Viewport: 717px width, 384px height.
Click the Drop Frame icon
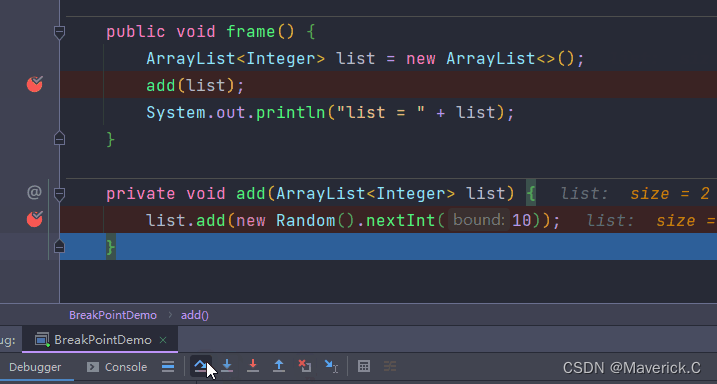point(305,366)
